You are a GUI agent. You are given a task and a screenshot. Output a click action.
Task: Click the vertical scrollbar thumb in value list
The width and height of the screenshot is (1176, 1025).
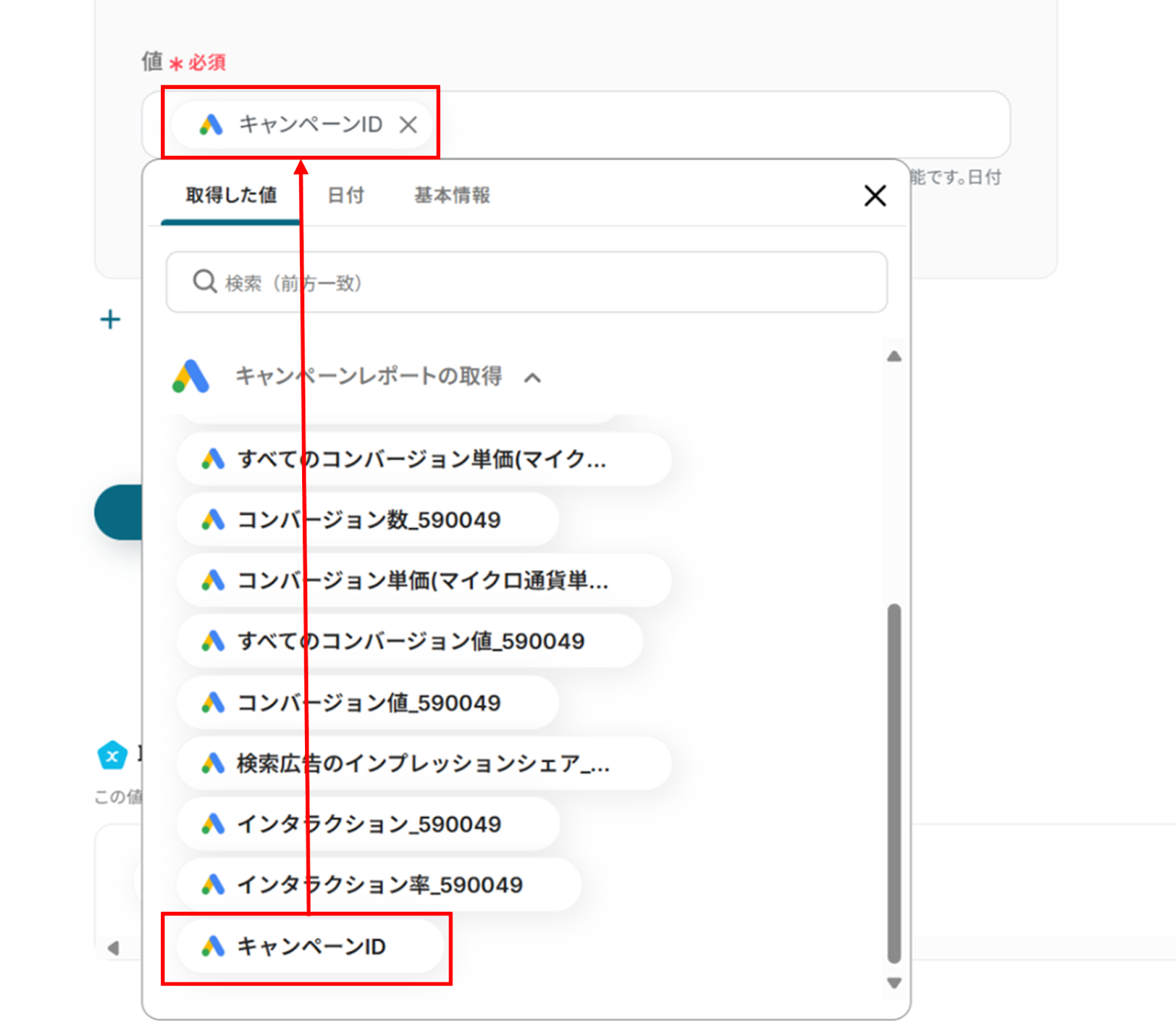(x=894, y=783)
